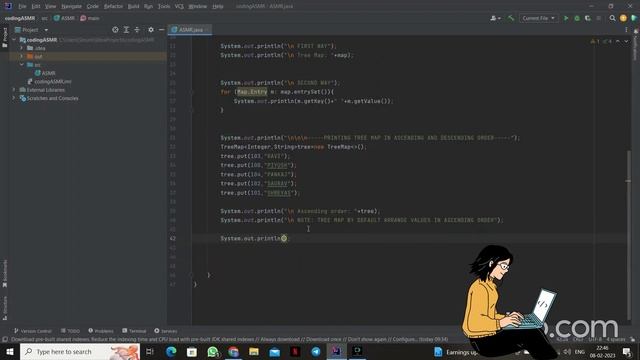Open the Edit menu

click(36, 7)
